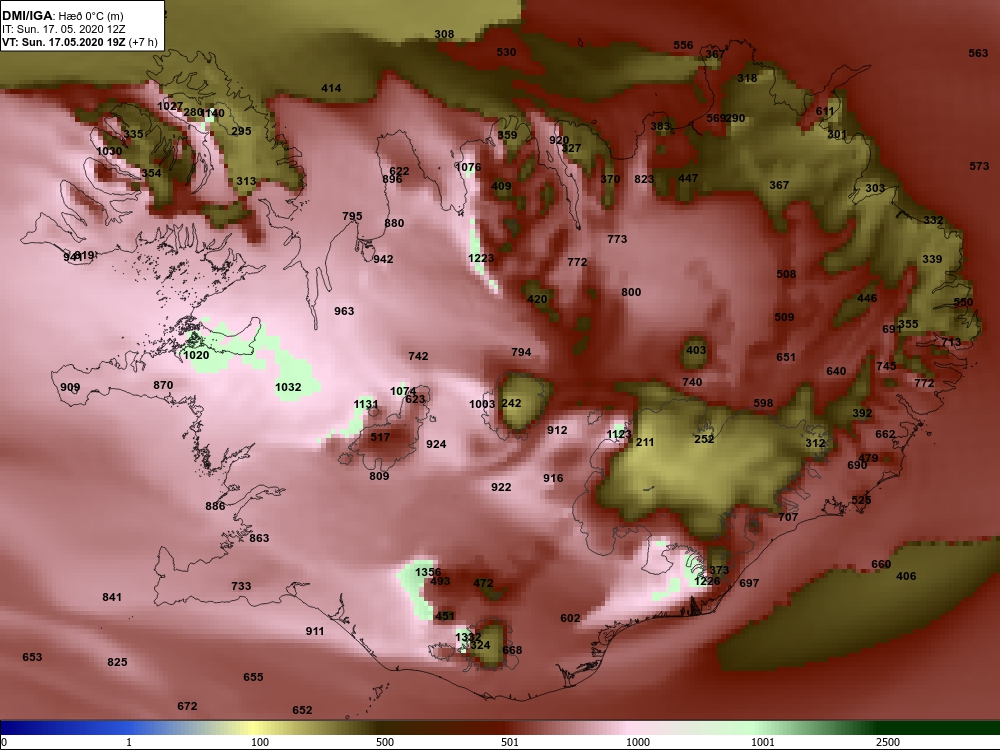
Task: Click legend label 1000 on color scale
Action: click(x=638, y=742)
